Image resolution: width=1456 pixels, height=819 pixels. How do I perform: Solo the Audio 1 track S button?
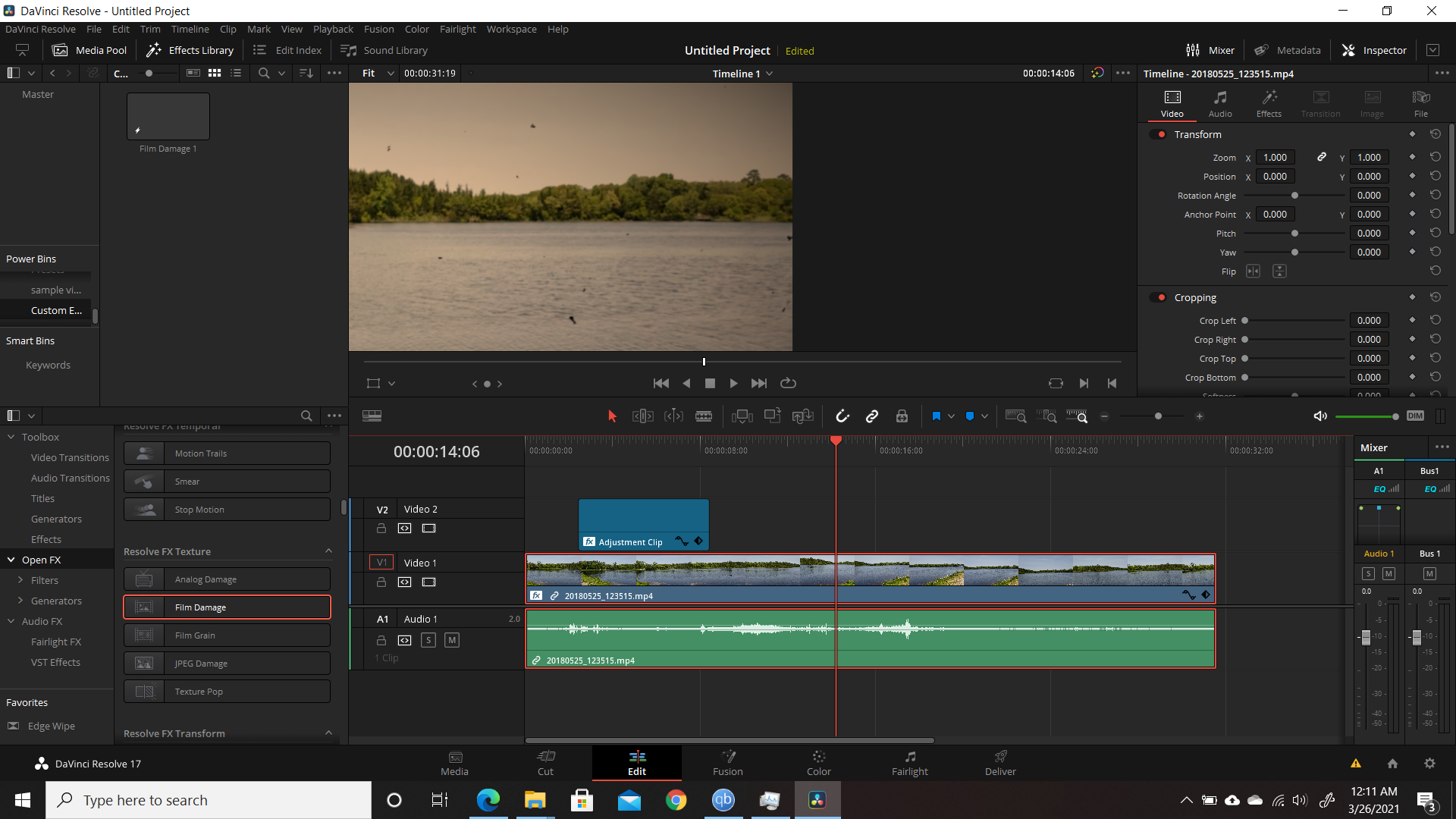(x=428, y=640)
